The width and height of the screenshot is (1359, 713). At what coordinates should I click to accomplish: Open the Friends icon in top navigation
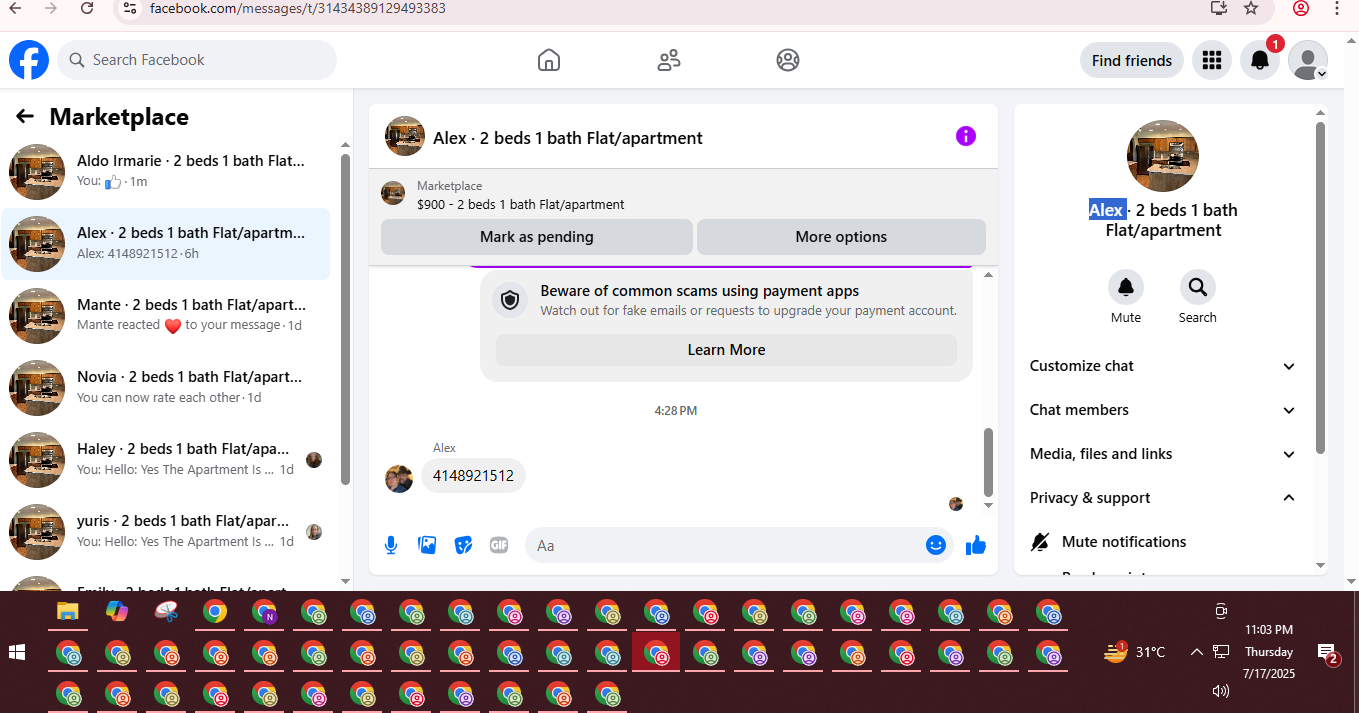669,60
